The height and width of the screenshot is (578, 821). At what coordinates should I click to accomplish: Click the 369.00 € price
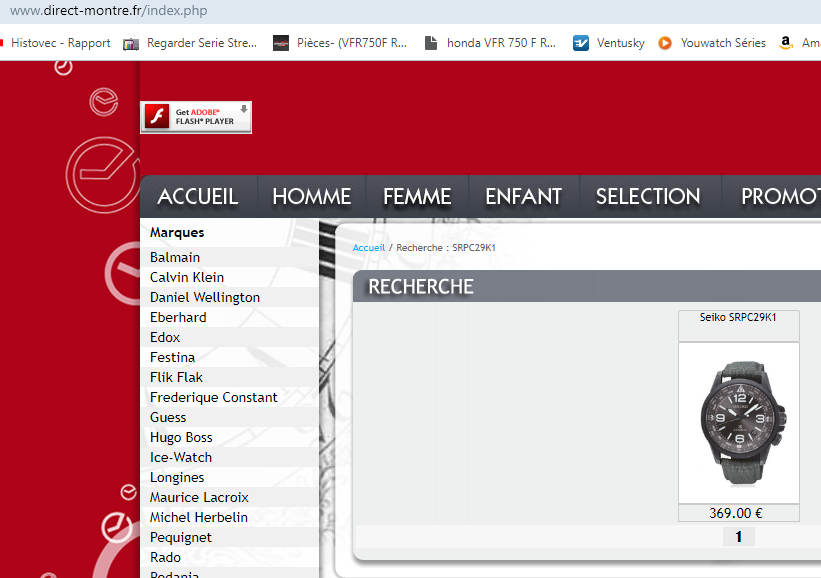(x=736, y=513)
